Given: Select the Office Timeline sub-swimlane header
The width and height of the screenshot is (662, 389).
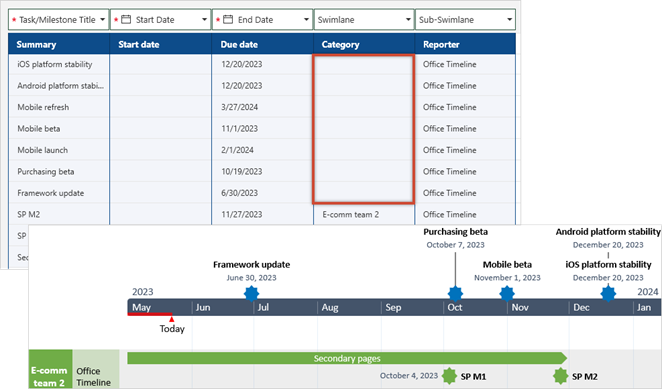Looking at the screenshot, I should tap(95, 369).
